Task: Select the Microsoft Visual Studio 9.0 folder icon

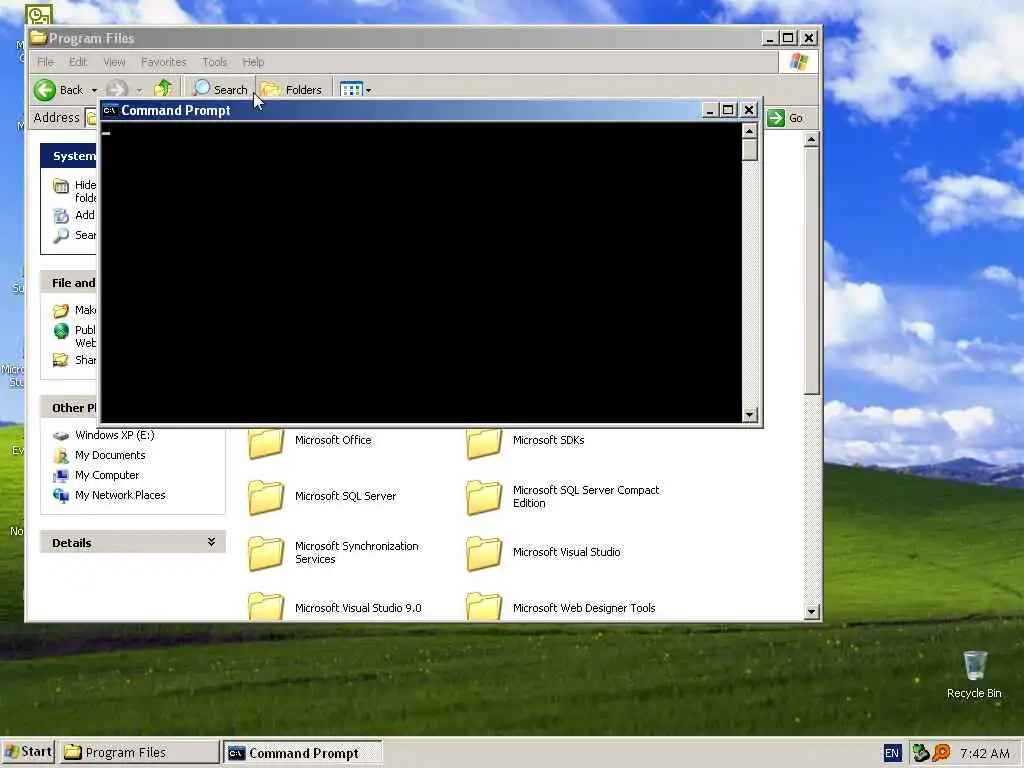Action: (266, 606)
